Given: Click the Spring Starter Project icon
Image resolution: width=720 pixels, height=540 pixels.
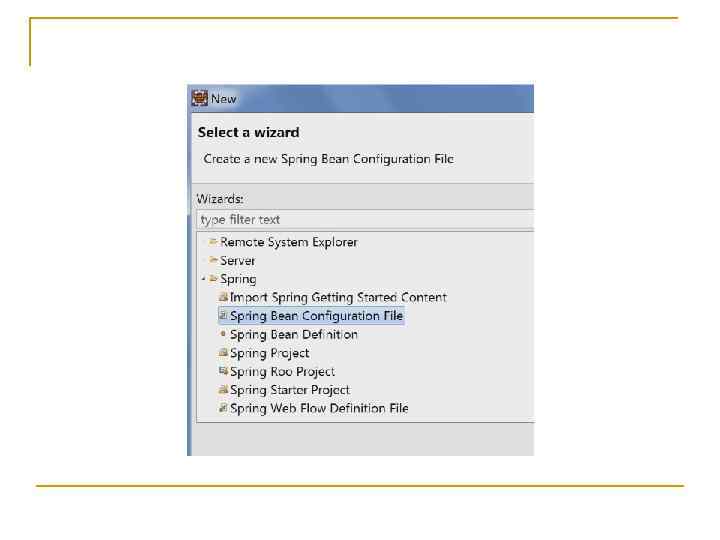Looking at the screenshot, I should click(224, 389).
